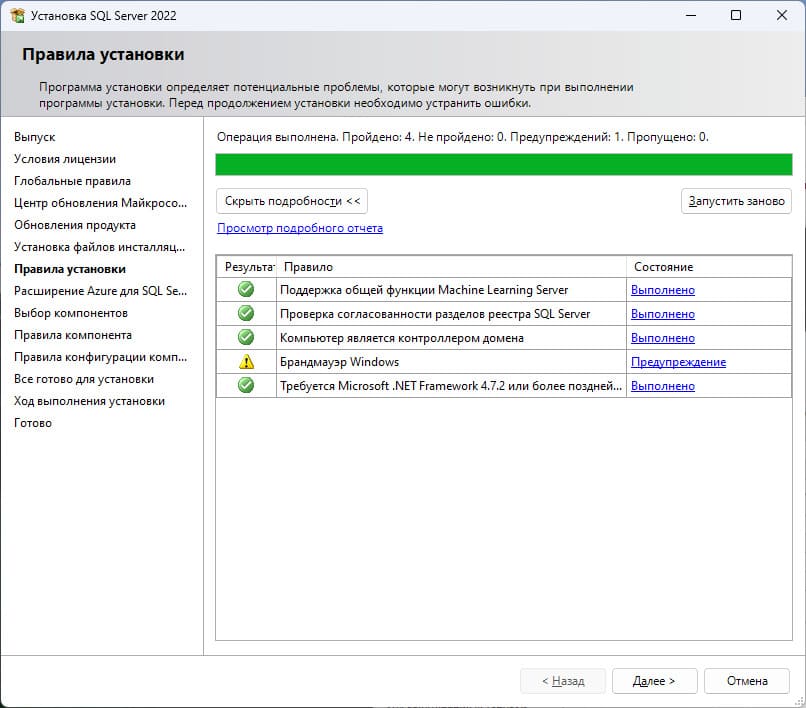The image size is (806, 708).
Task: Close the SQL Server setup window
Action: click(782, 15)
